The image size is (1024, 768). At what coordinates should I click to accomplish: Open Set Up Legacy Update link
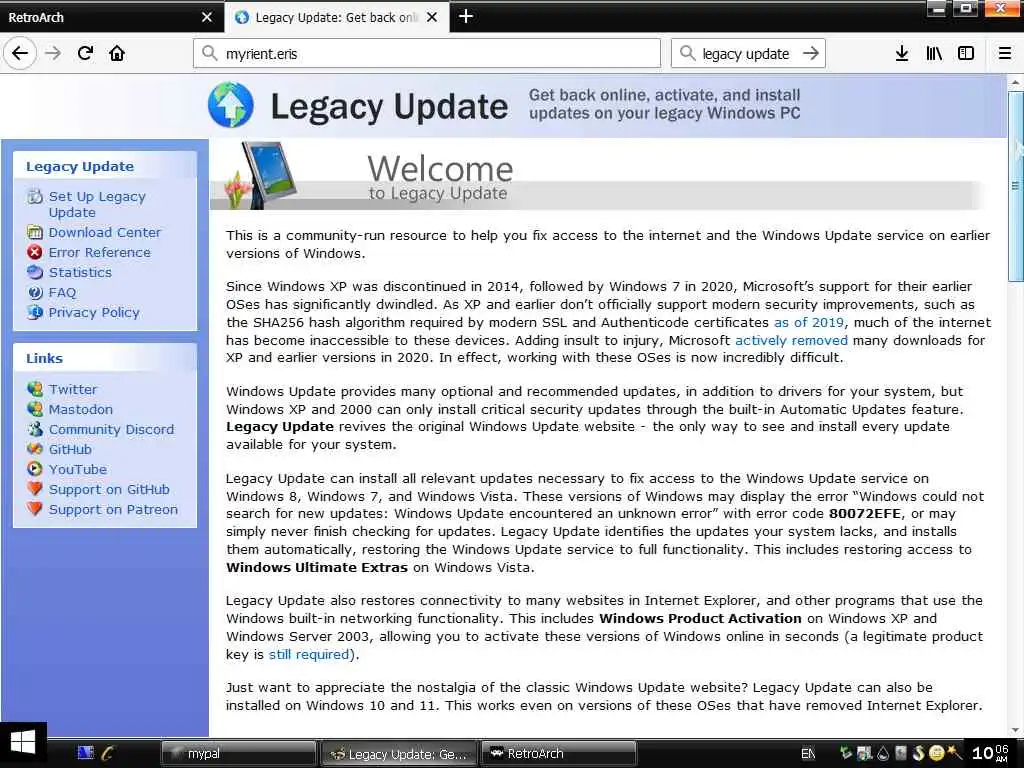[x=97, y=204]
